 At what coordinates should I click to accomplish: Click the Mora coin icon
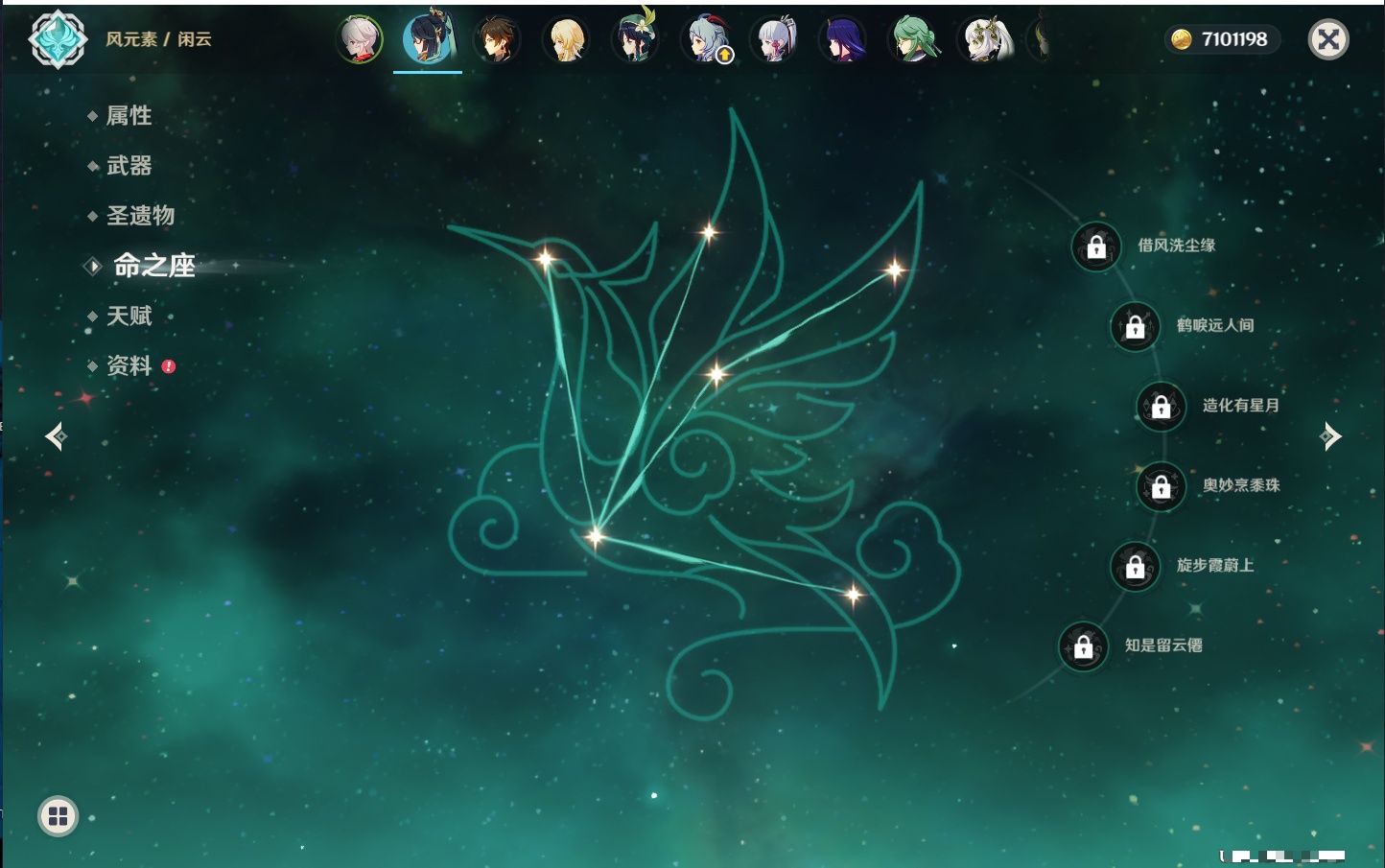pyautogui.click(x=1182, y=39)
